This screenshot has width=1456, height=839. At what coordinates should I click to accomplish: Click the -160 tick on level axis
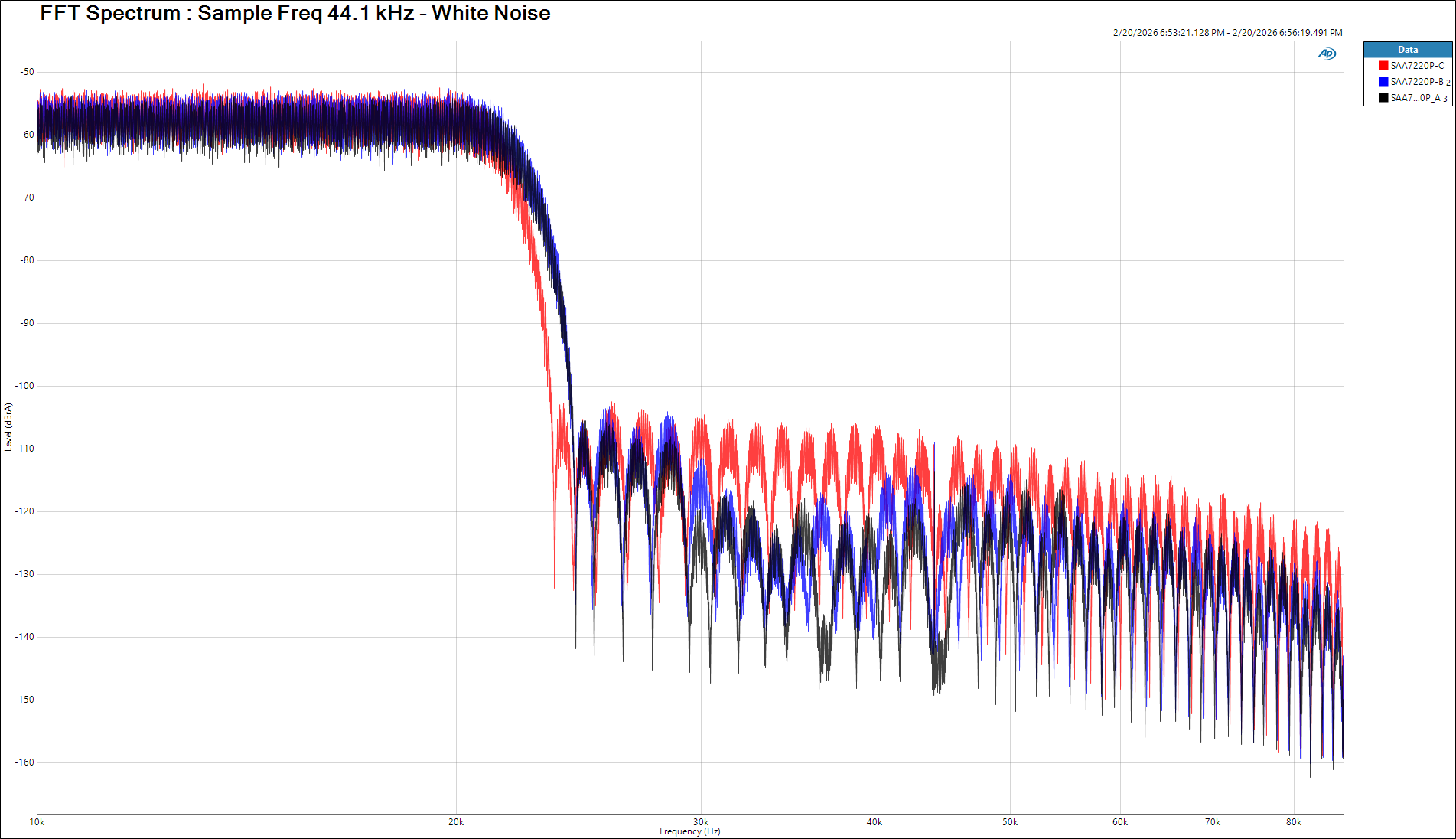click(25, 762)
